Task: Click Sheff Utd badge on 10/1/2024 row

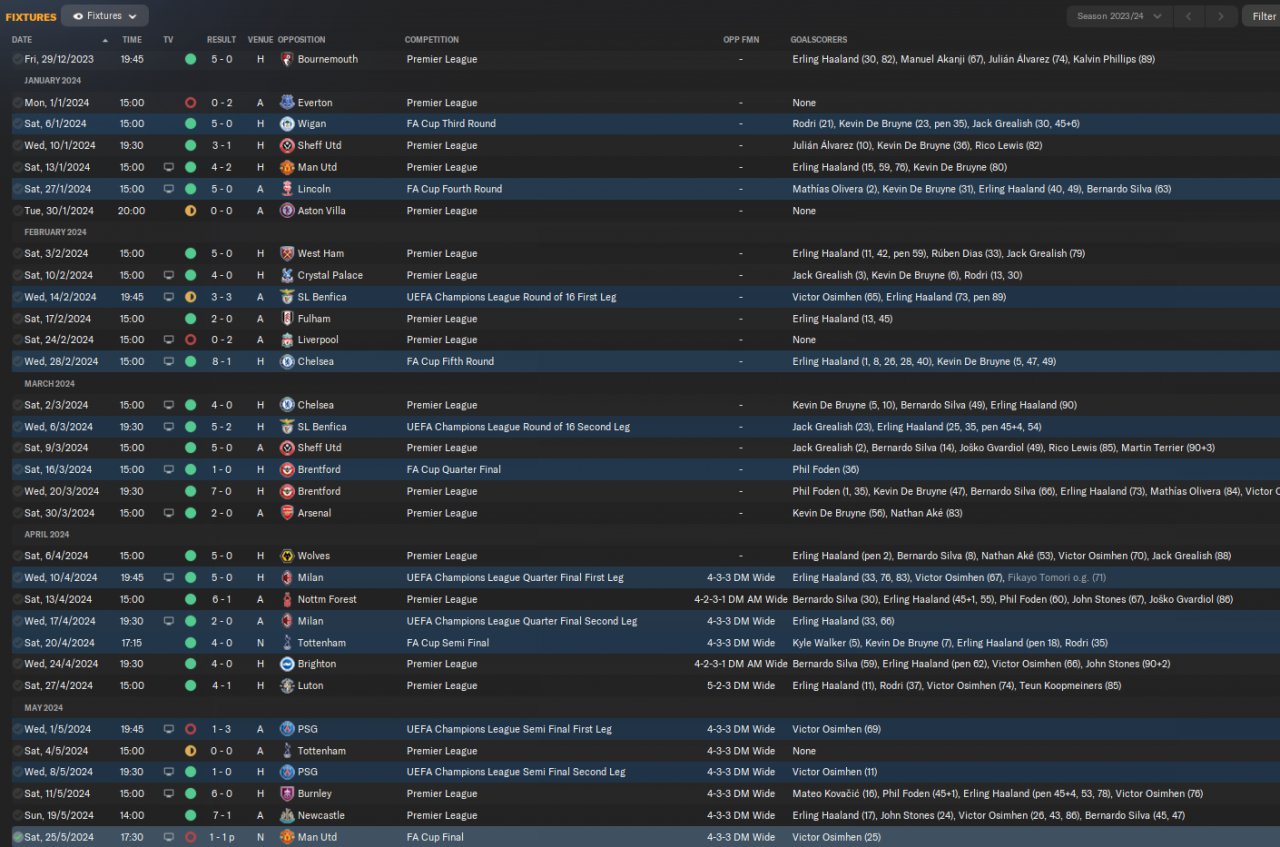Action: (287, 146)
